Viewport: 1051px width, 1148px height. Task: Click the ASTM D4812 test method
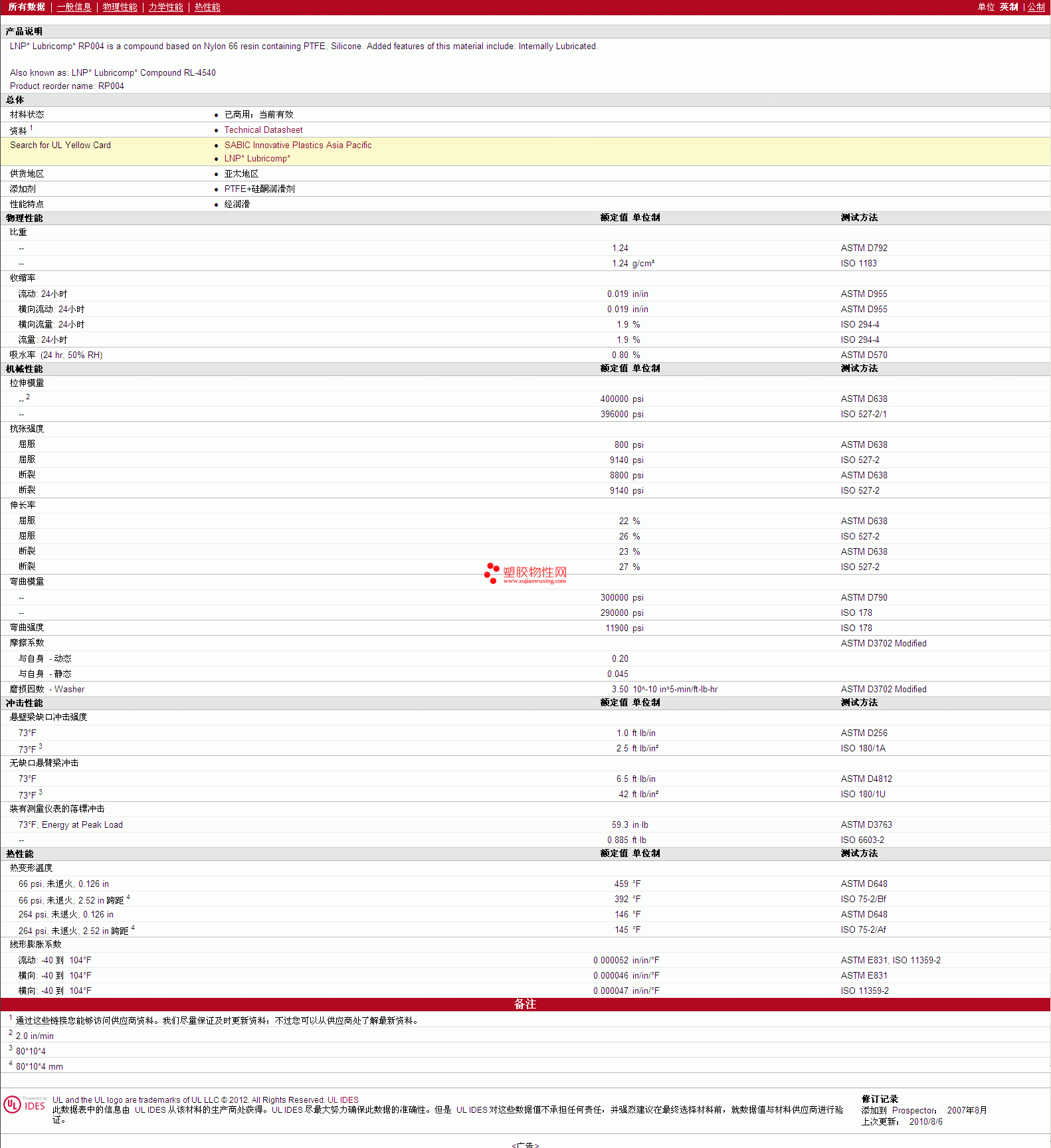[x=866, y=779]
